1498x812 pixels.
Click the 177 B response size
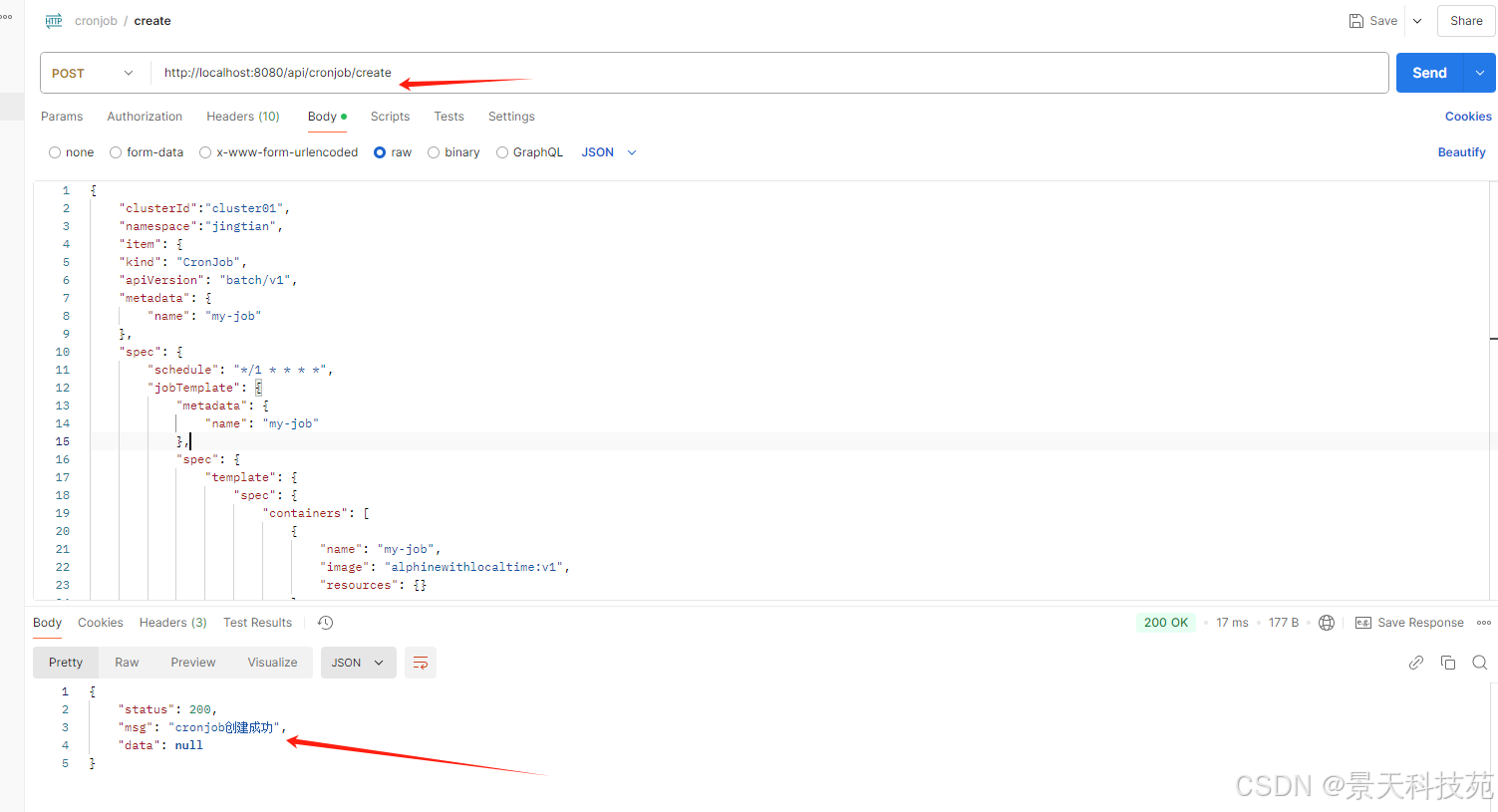(1284, 623)
